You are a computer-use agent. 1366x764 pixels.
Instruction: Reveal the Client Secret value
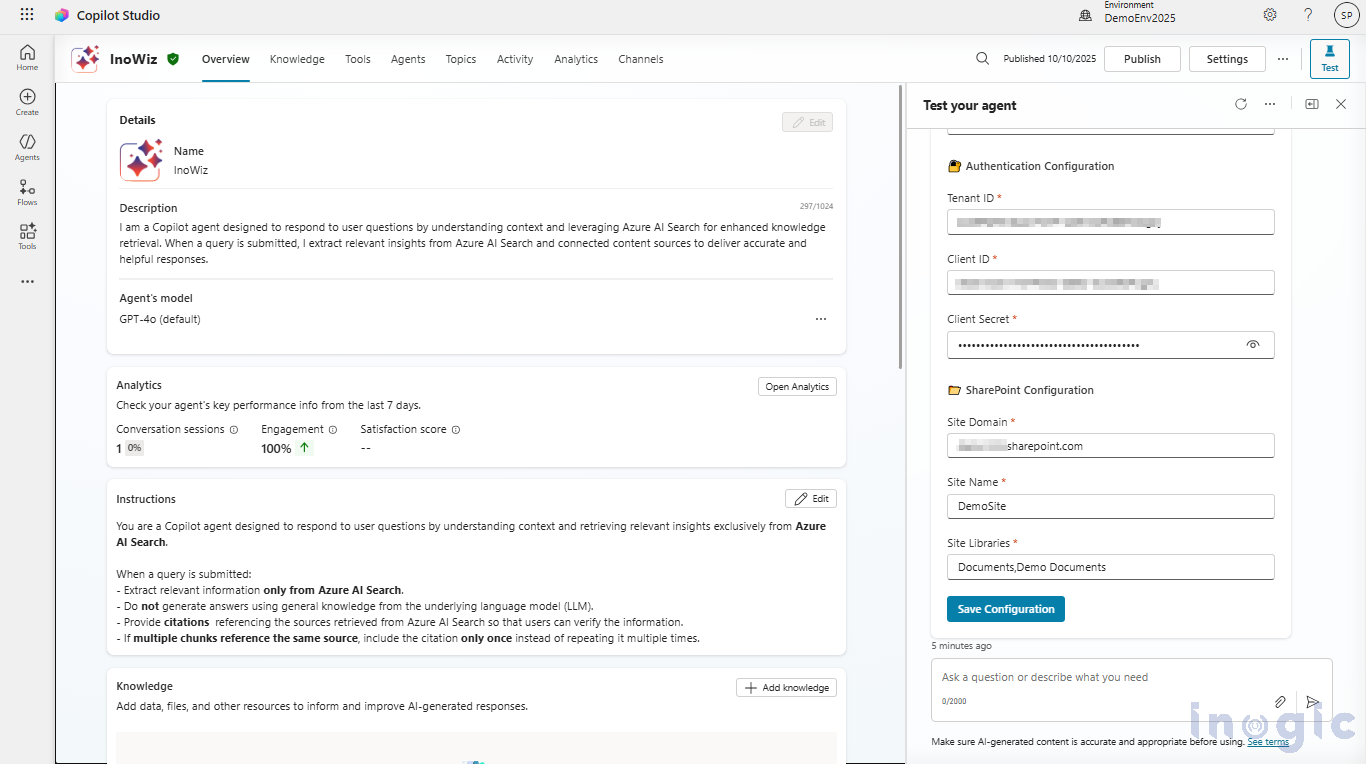pyautogui.click(x=1253, y=344)
